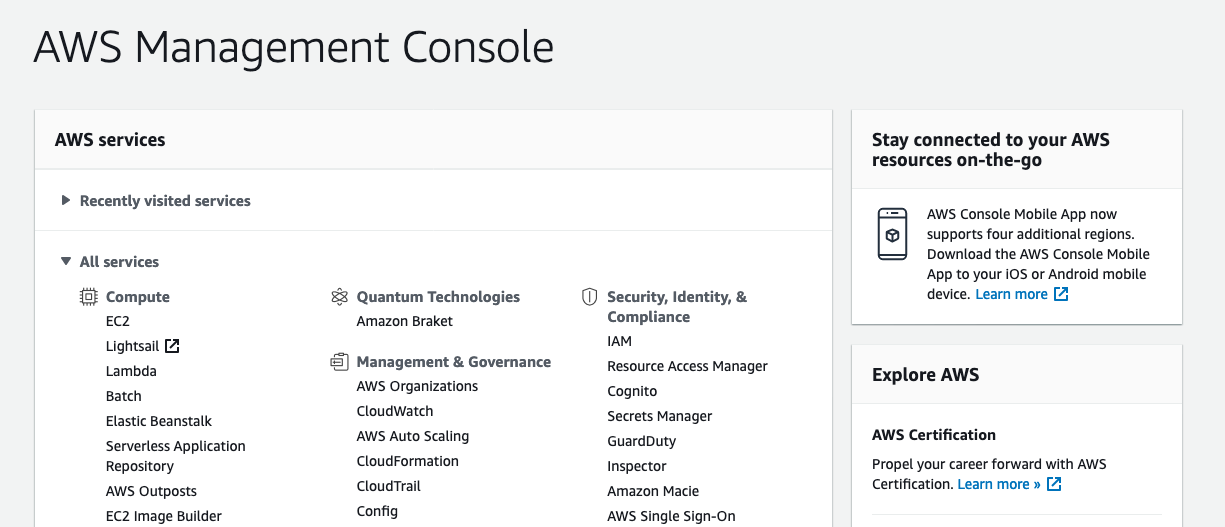The image size is (1225, 527).
Task: Expand Recently visited services
Action: point(155,201)
